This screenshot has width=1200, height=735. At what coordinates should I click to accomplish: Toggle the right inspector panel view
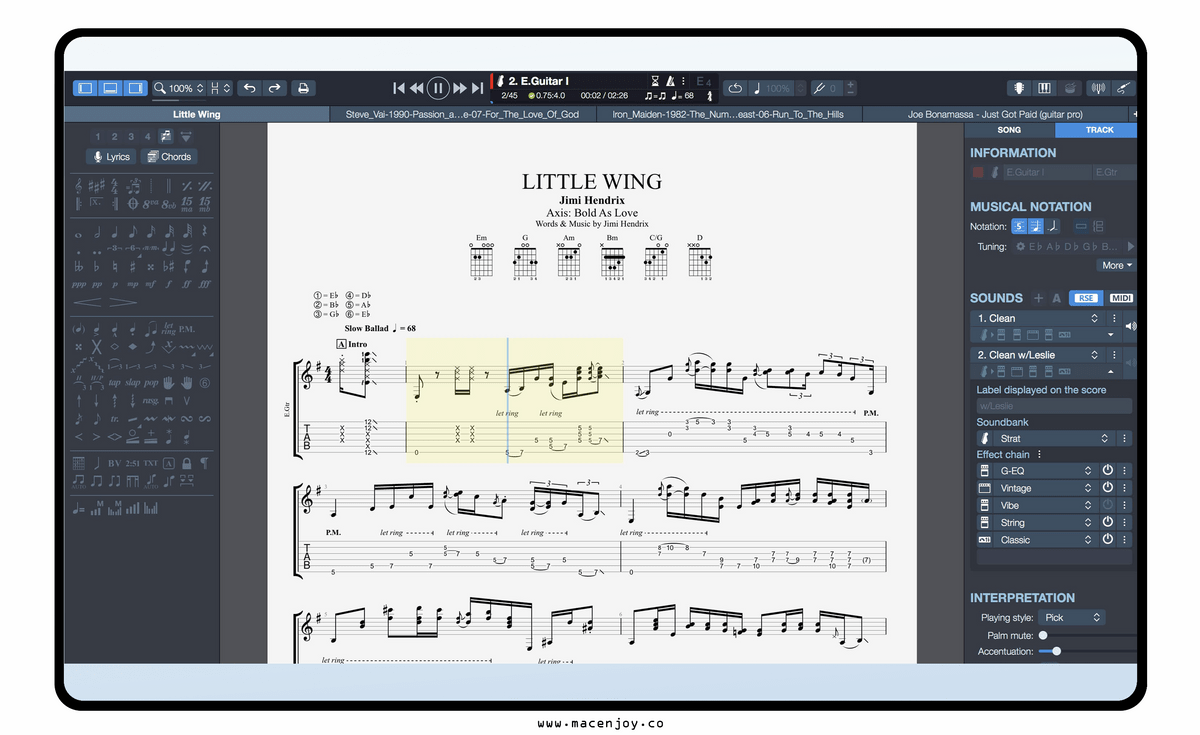pyautogui.click(x=135, y=88)
